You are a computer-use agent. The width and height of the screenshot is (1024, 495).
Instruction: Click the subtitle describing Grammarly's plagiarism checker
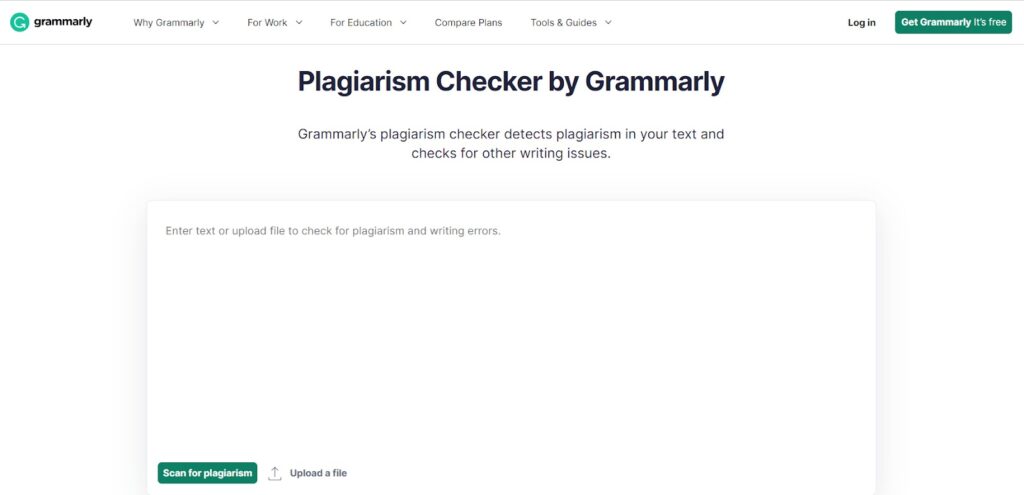511,144
